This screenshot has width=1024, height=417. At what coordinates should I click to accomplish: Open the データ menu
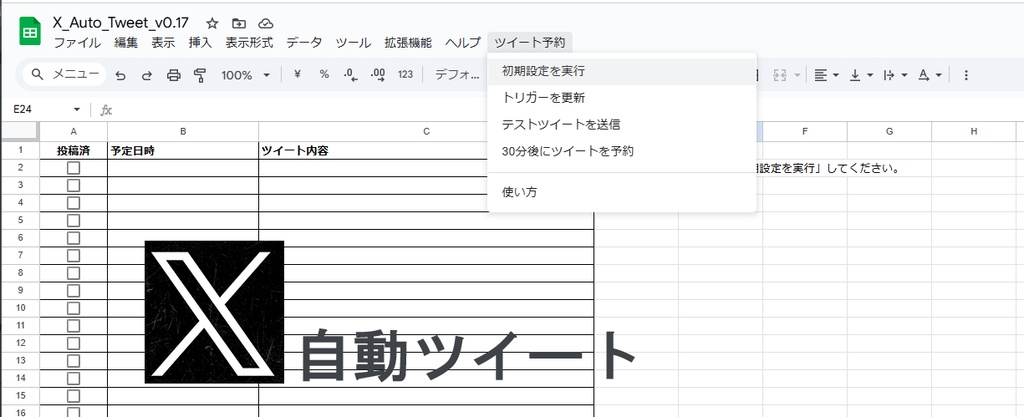pyautogui.click(x=304, y=43)
